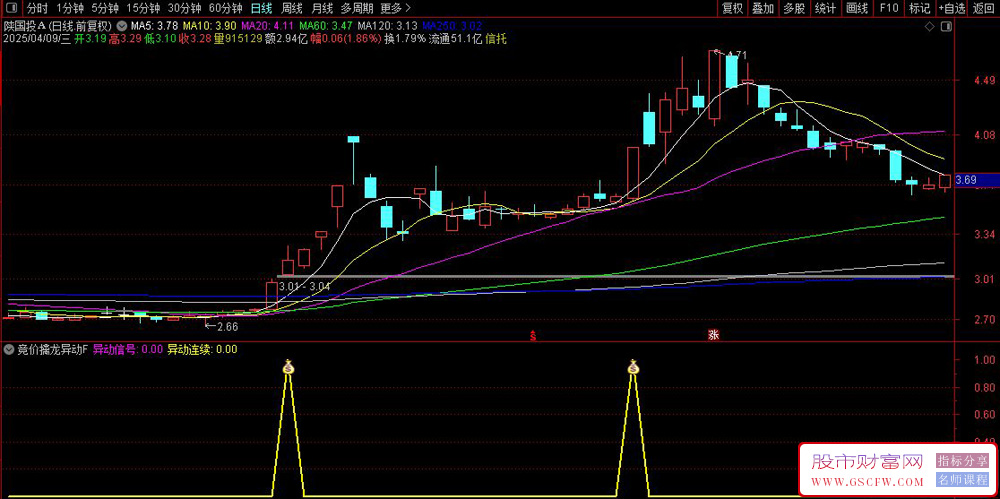1000x499 pixels.
Task: Click the 涨 marker below candles
Action: [713, 335]
